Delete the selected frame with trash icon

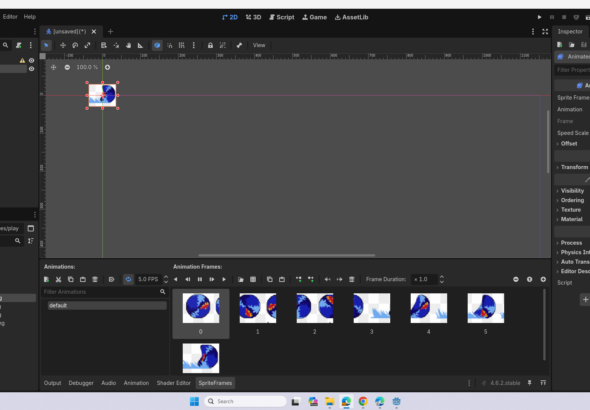(352, 279)
